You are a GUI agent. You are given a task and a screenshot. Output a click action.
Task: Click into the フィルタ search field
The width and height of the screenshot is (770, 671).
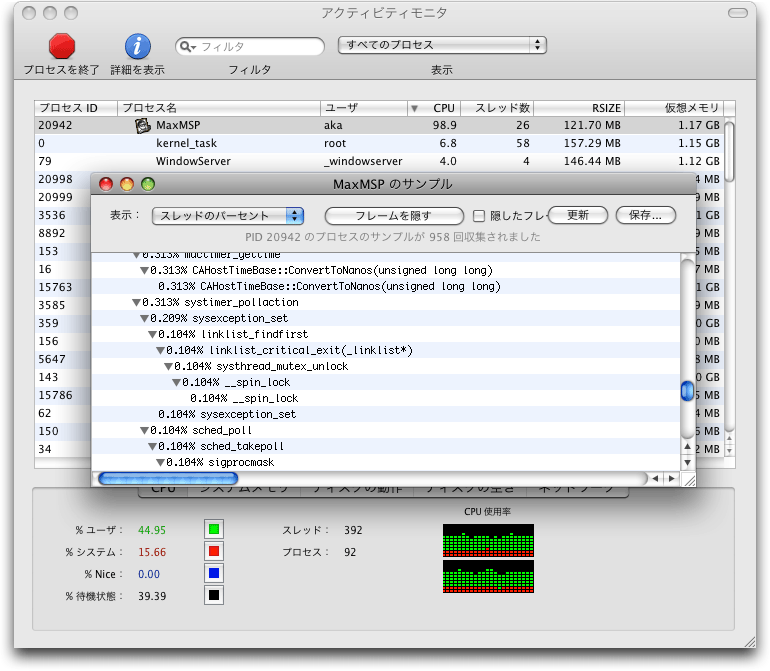tap(249, 46)
